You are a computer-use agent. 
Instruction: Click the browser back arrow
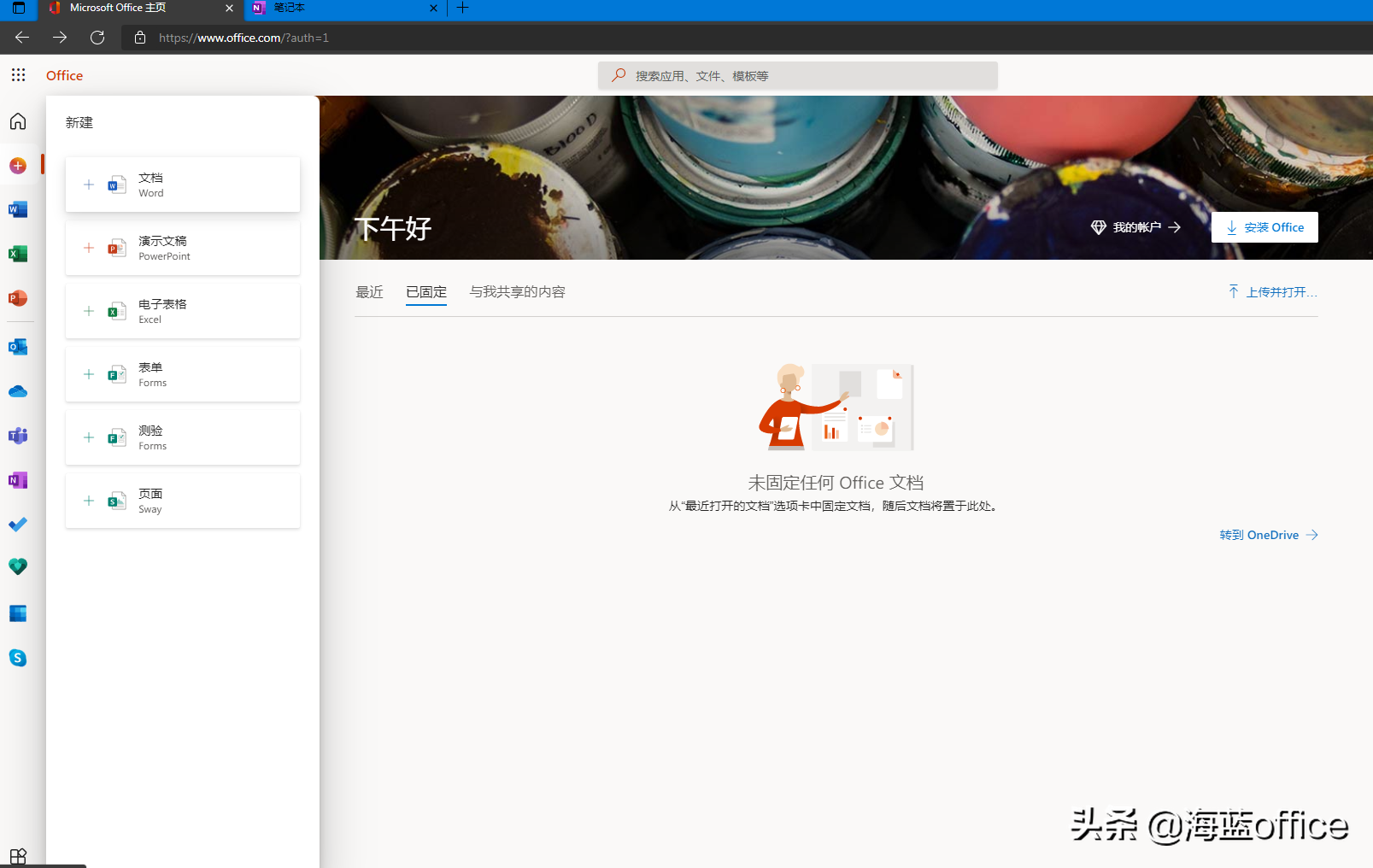point(22,38)
